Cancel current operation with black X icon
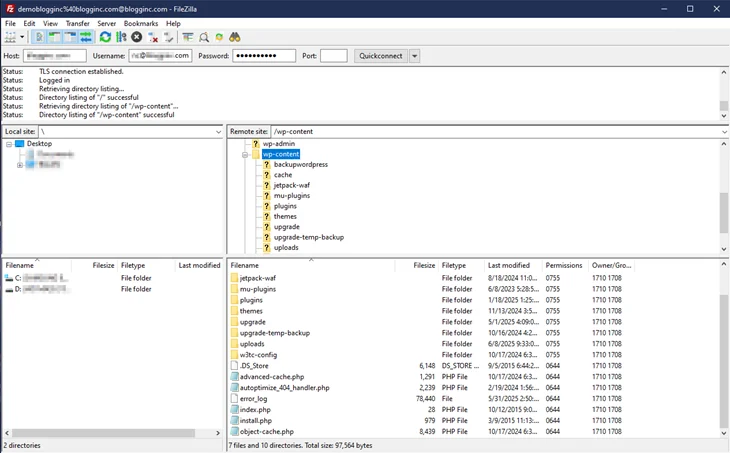730x453 pixels. coord(137,37)
